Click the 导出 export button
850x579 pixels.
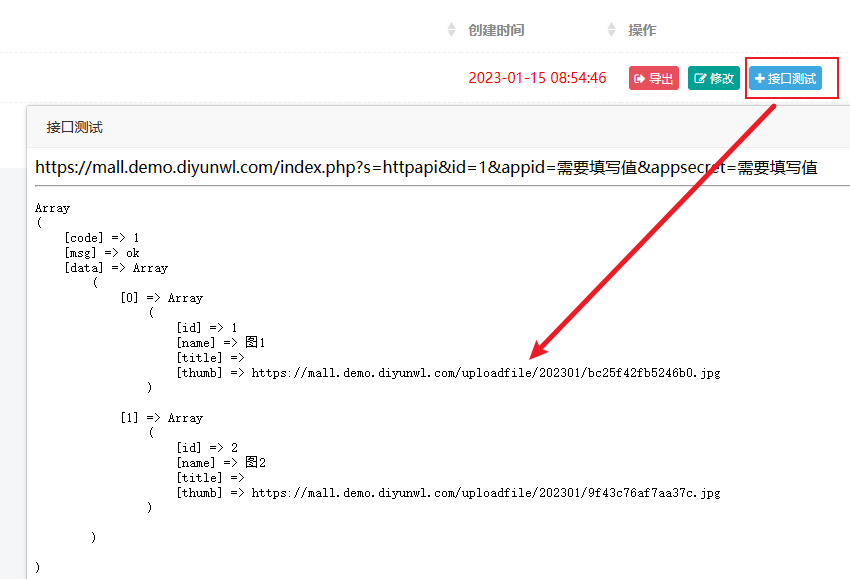point(654,78)
